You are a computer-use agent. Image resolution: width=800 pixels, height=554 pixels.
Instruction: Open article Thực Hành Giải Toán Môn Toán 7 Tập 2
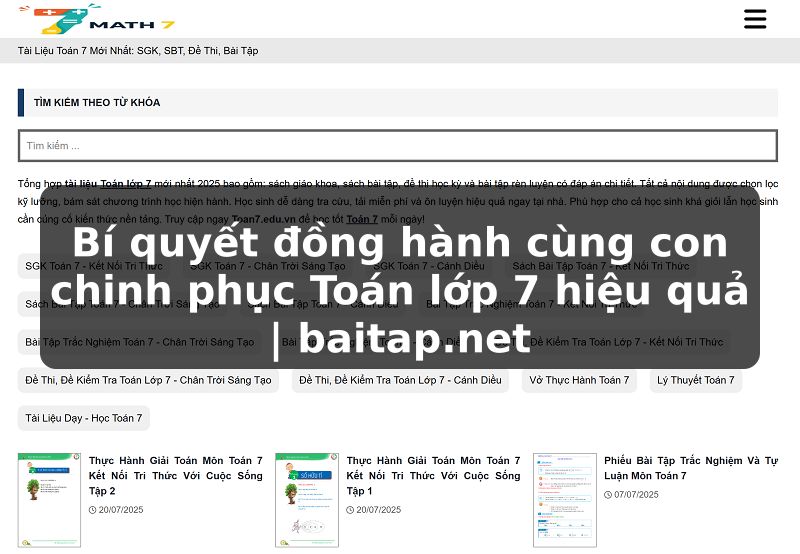tap(176, 475)
